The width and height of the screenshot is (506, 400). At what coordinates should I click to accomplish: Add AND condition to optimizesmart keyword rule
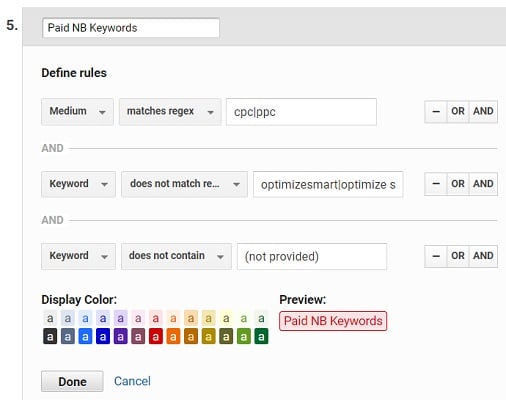click(483, 184)
